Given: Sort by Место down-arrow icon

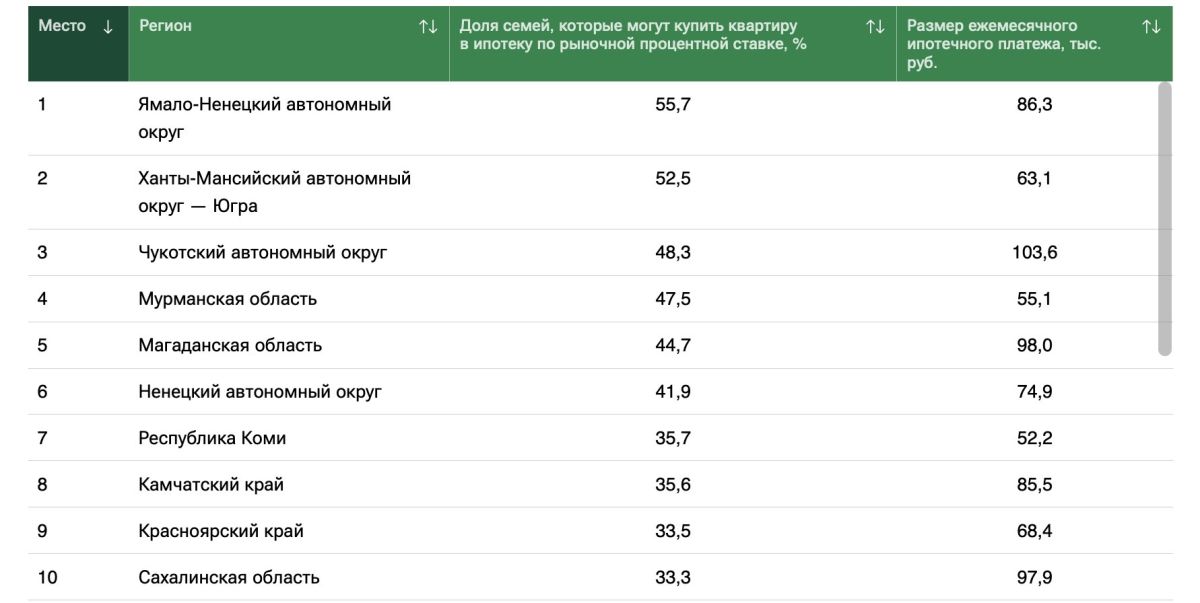Looking at the screenshot, I should tap(108, 27).
